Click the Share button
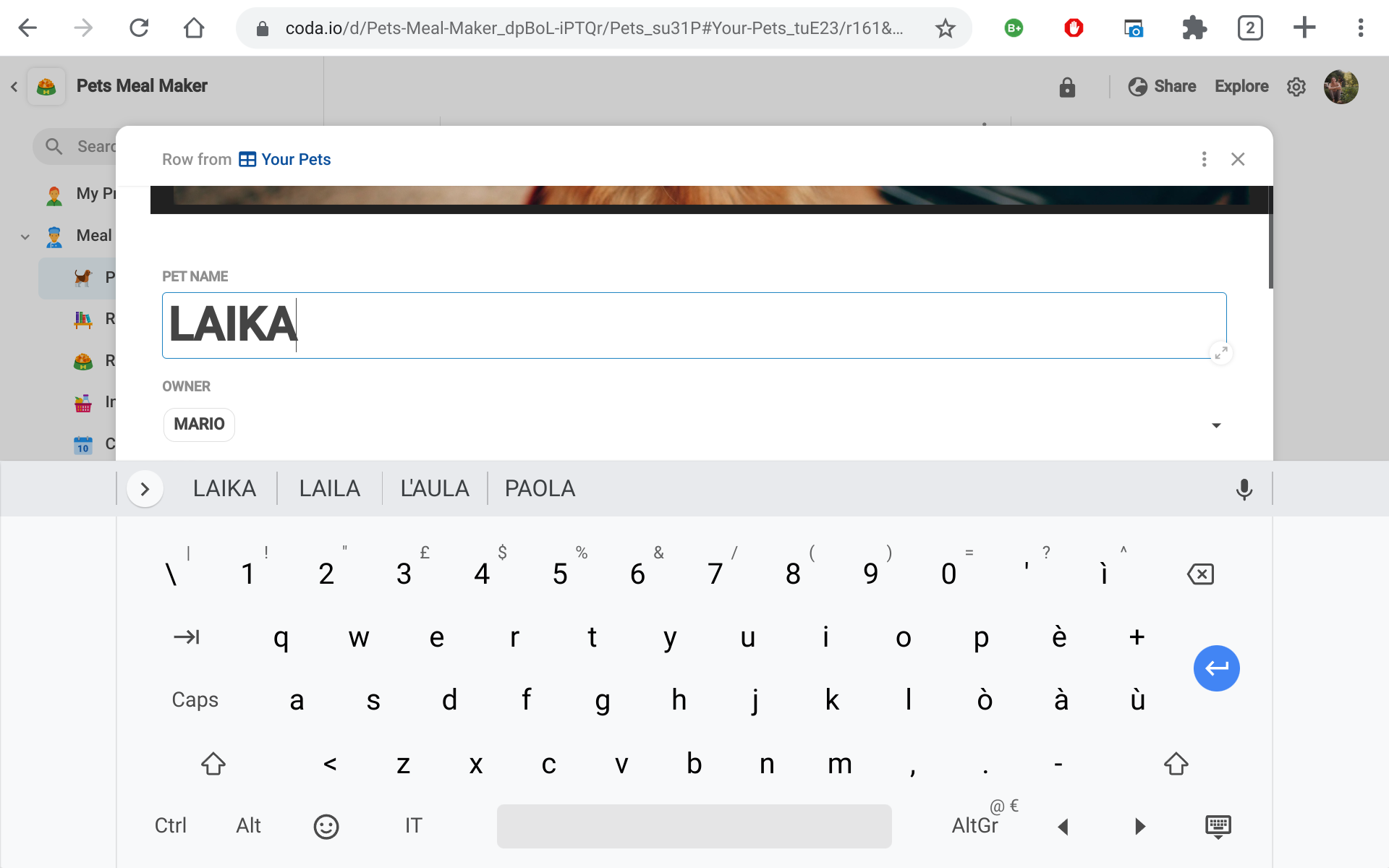Viewport: 1389px width, 868px height. point(1162,87)
